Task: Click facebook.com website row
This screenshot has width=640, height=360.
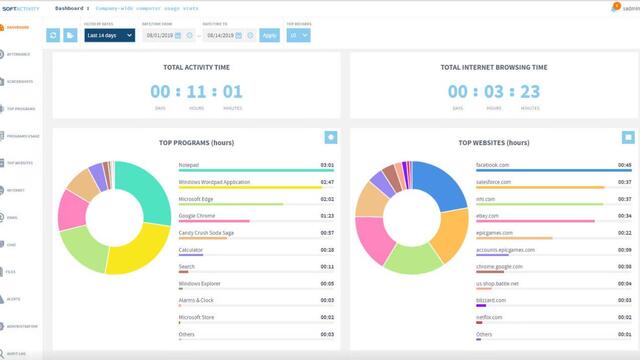Action: 553,166
